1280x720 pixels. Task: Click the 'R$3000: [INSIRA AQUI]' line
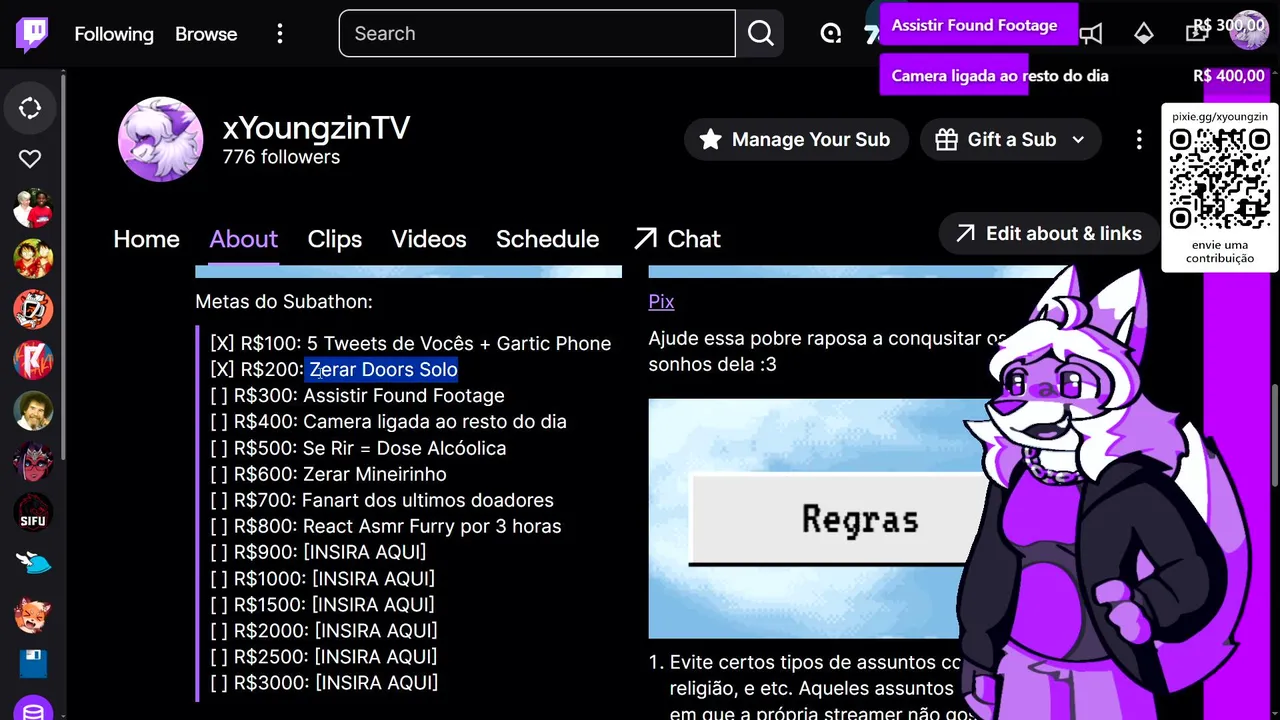(x=324, y=683)
